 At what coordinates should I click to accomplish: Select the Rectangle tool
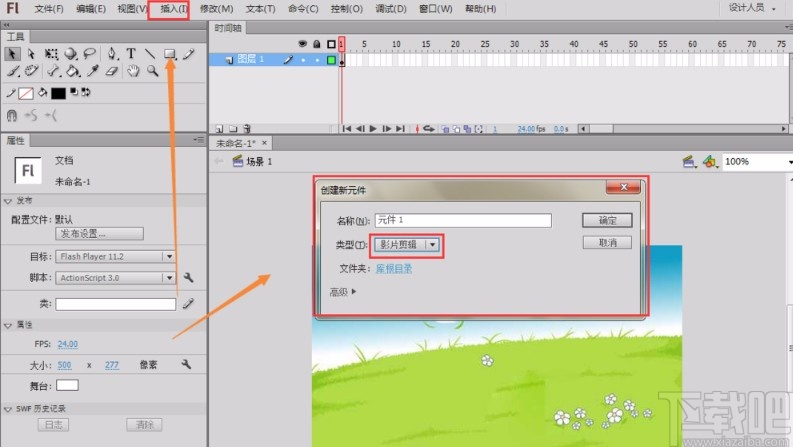(x=170, y=54)
